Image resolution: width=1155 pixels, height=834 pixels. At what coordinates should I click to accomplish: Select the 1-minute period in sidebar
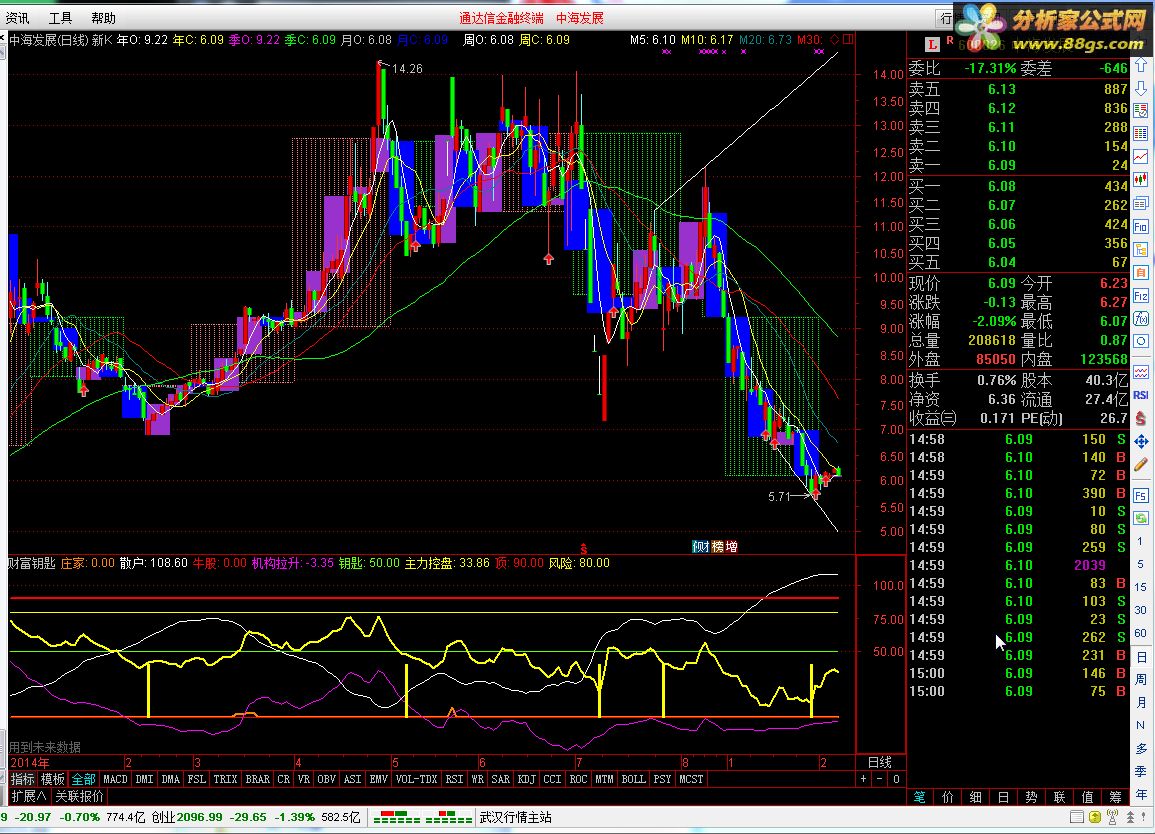click(x=1140, y=542)
